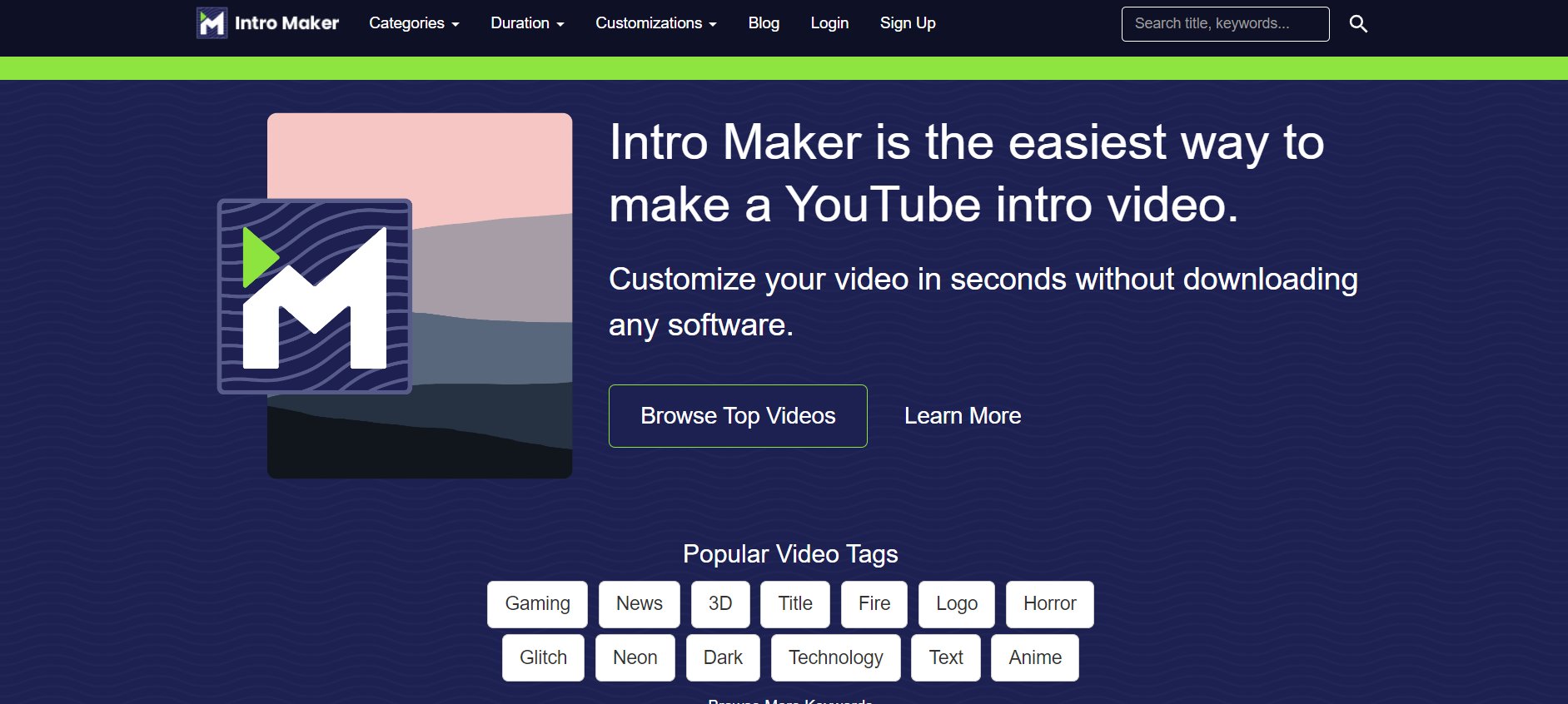Choose the Anime tag
1568x704 pixels.
1035,658
